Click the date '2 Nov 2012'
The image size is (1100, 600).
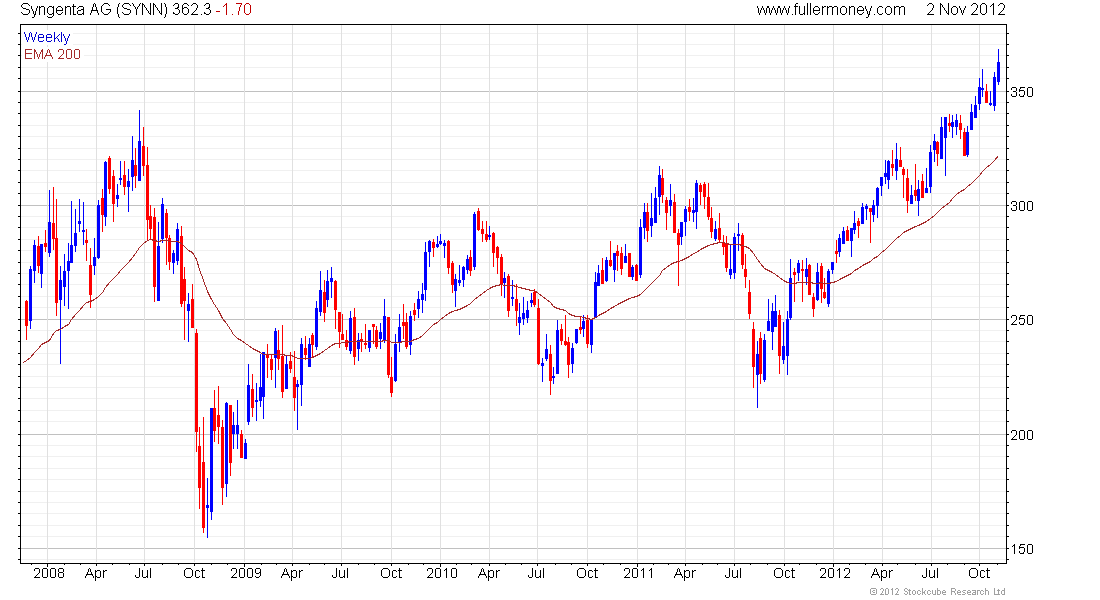click(965, 10)
